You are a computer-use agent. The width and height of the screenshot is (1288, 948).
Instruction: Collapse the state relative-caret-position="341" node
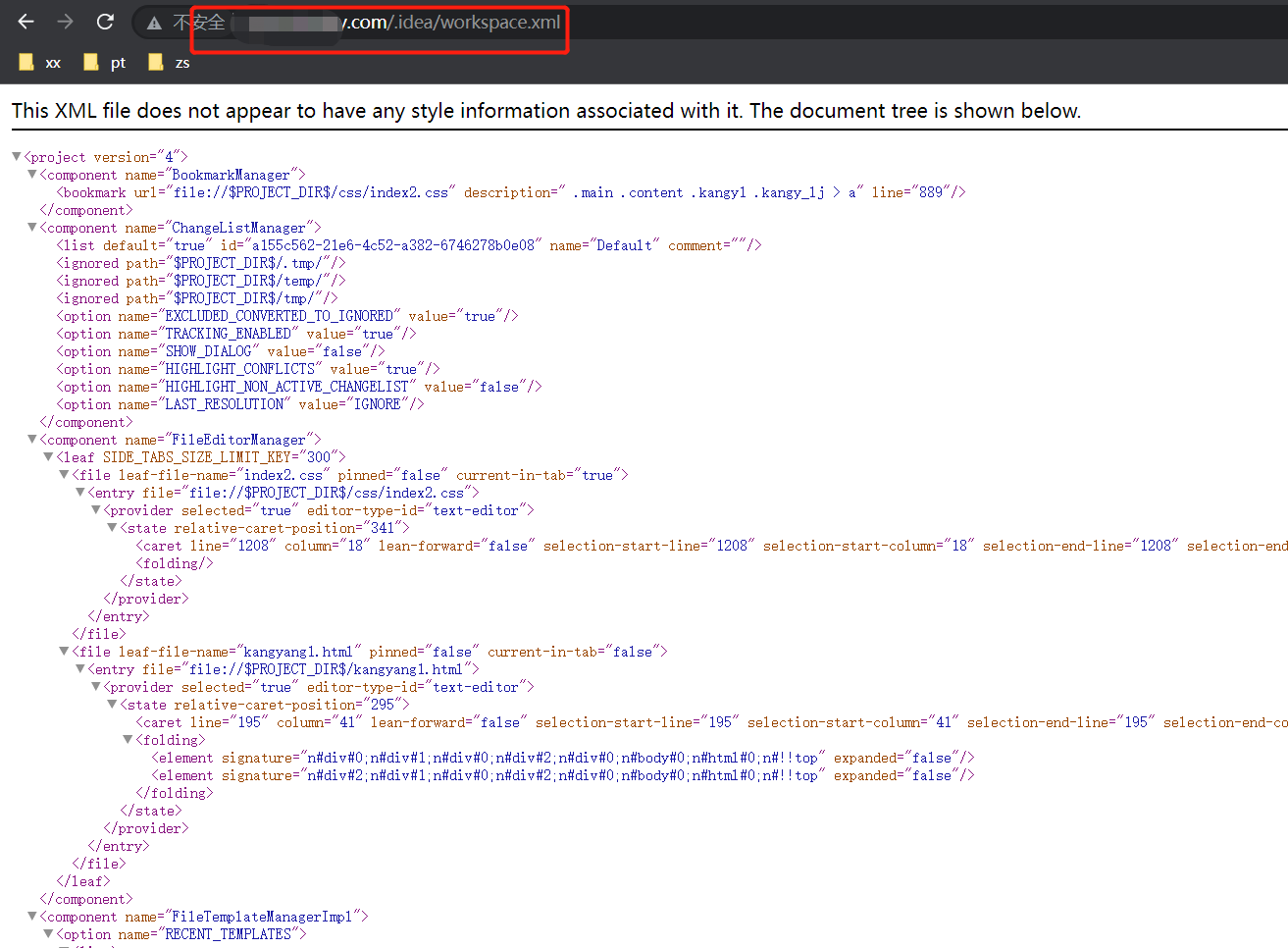pos(111,527)
